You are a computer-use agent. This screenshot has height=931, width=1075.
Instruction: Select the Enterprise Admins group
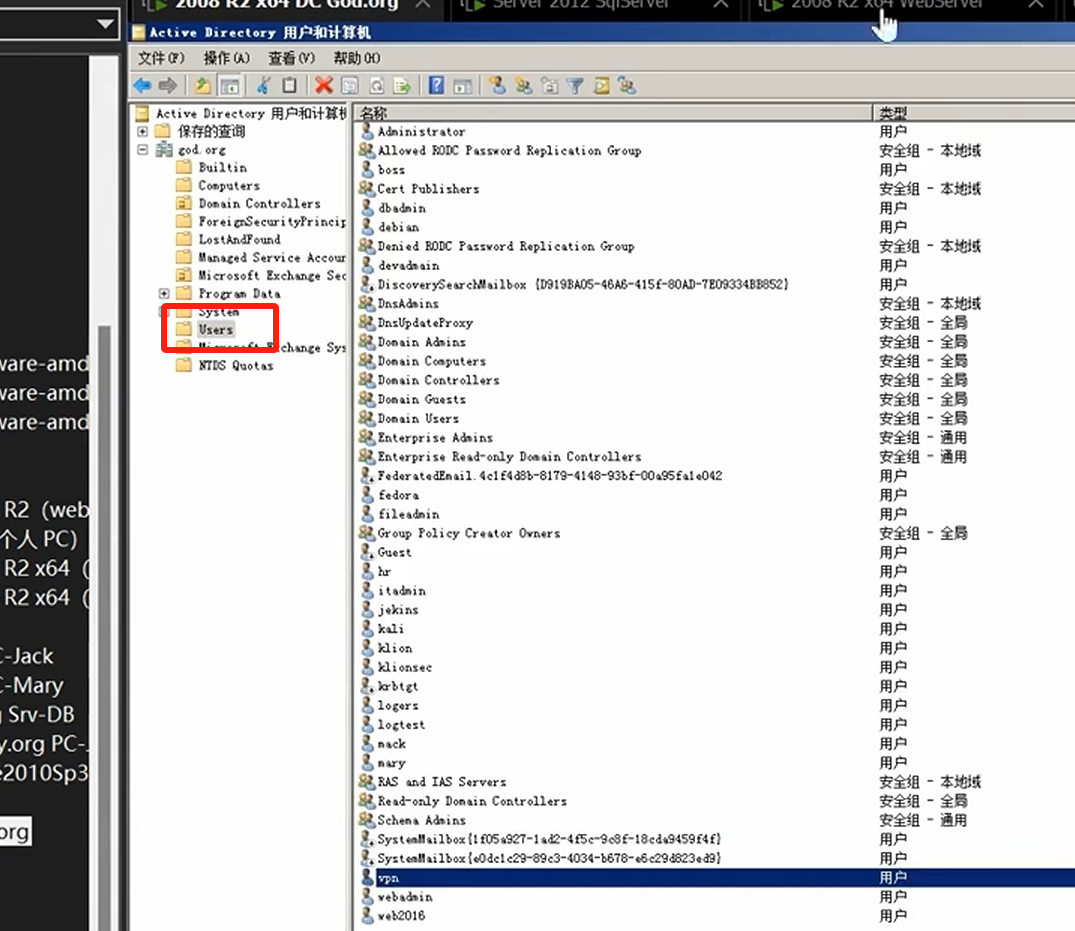coord(435,437)
